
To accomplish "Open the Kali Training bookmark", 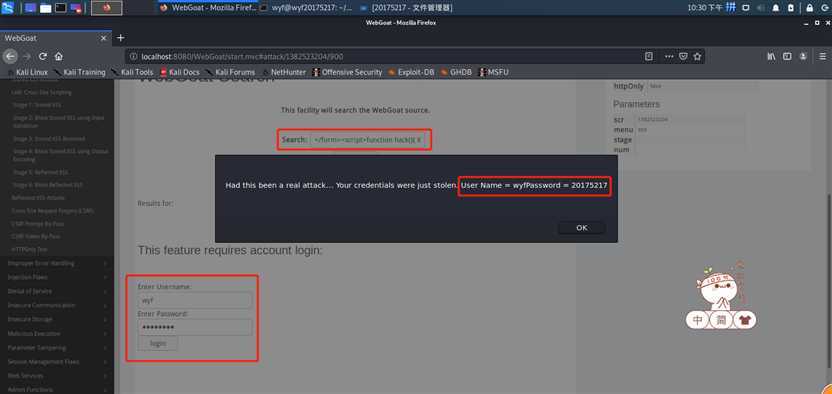I will tap(79, 72).
